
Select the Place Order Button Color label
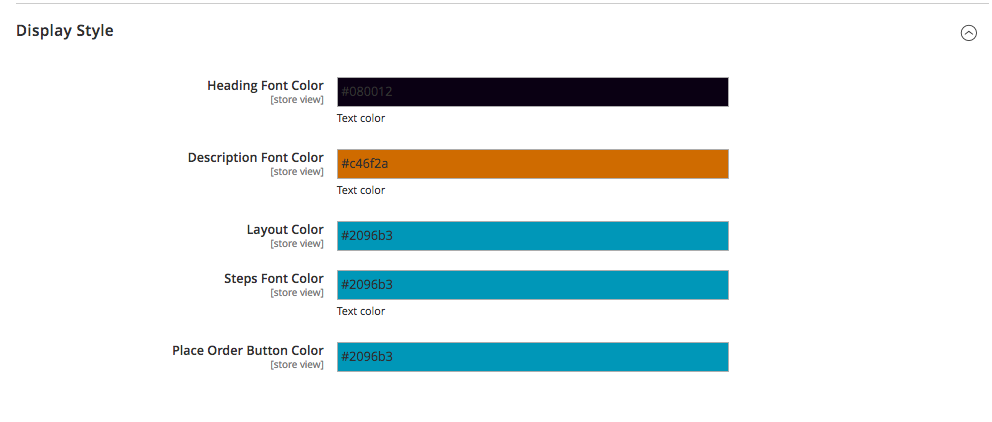(x=247, y=351)
